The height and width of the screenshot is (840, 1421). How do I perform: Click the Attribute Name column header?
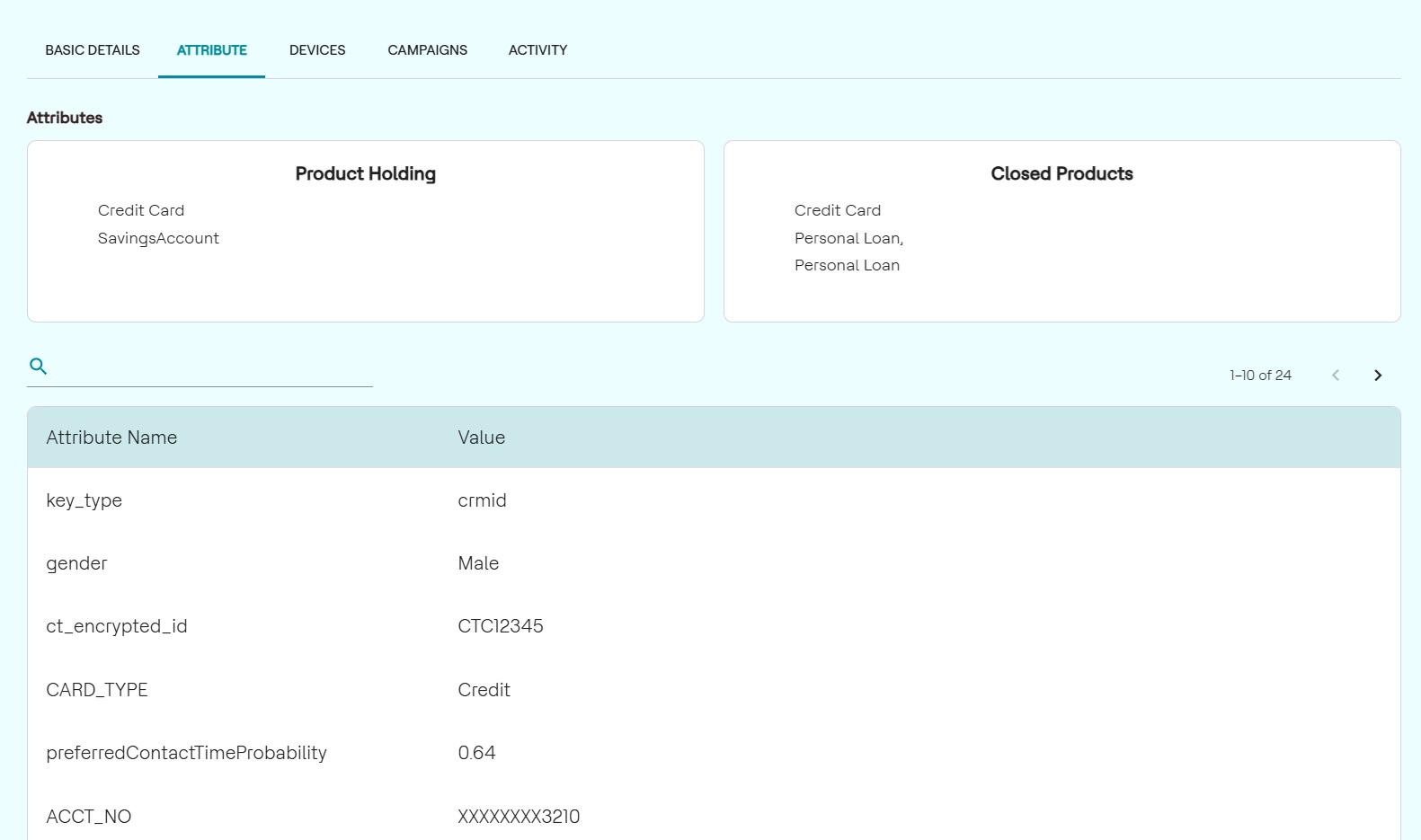(111, 438)
